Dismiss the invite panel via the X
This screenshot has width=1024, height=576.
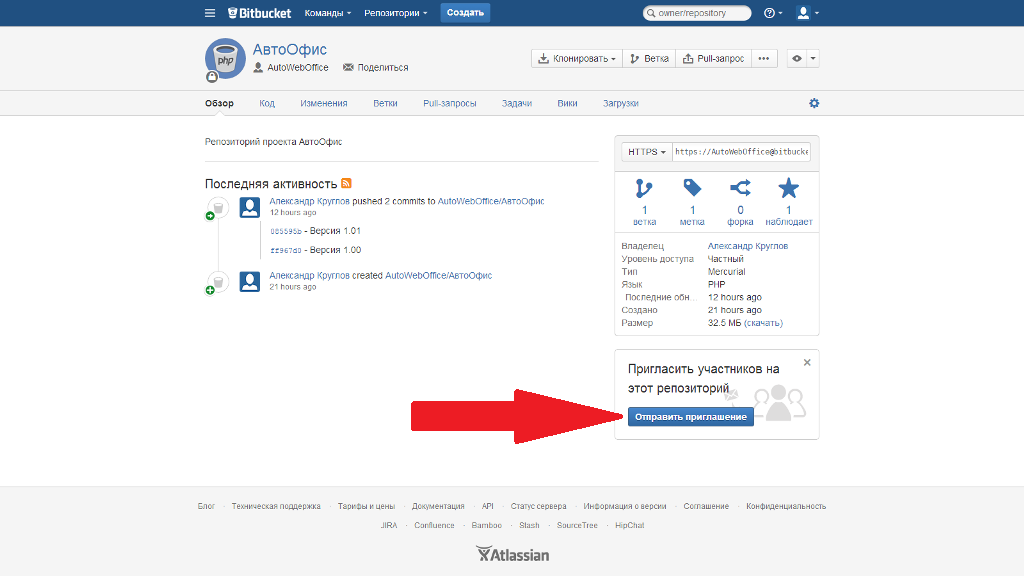pyautogui.click(x=807, y=362)
